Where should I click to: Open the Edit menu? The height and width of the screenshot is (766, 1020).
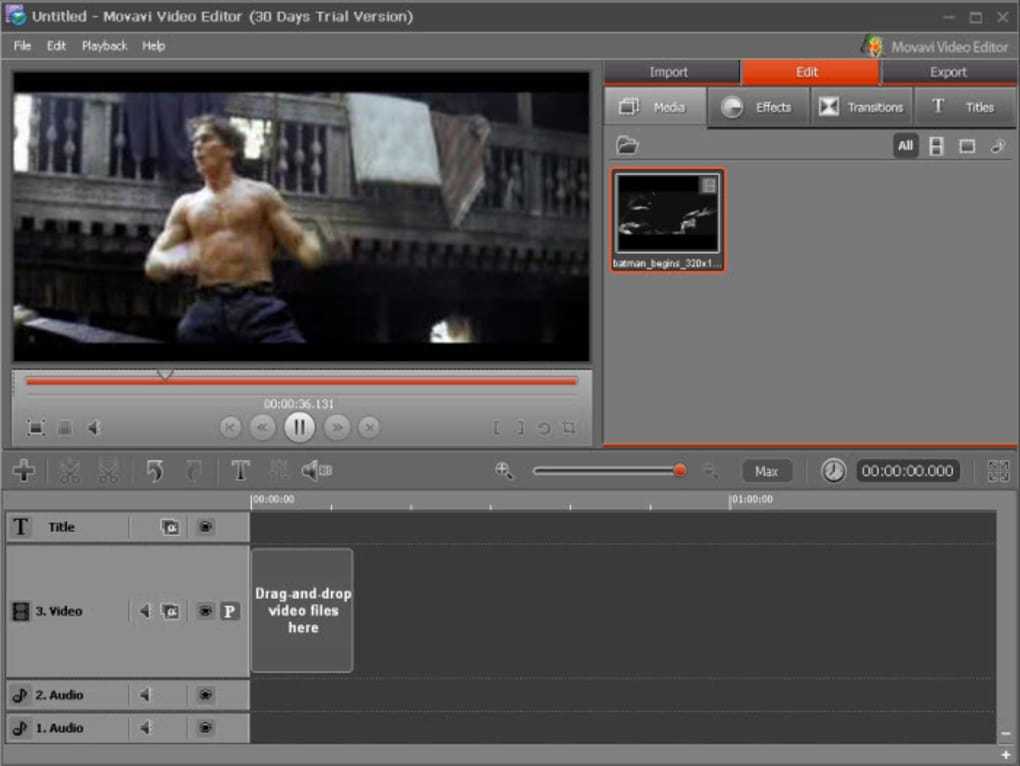[x=56, y=46]
